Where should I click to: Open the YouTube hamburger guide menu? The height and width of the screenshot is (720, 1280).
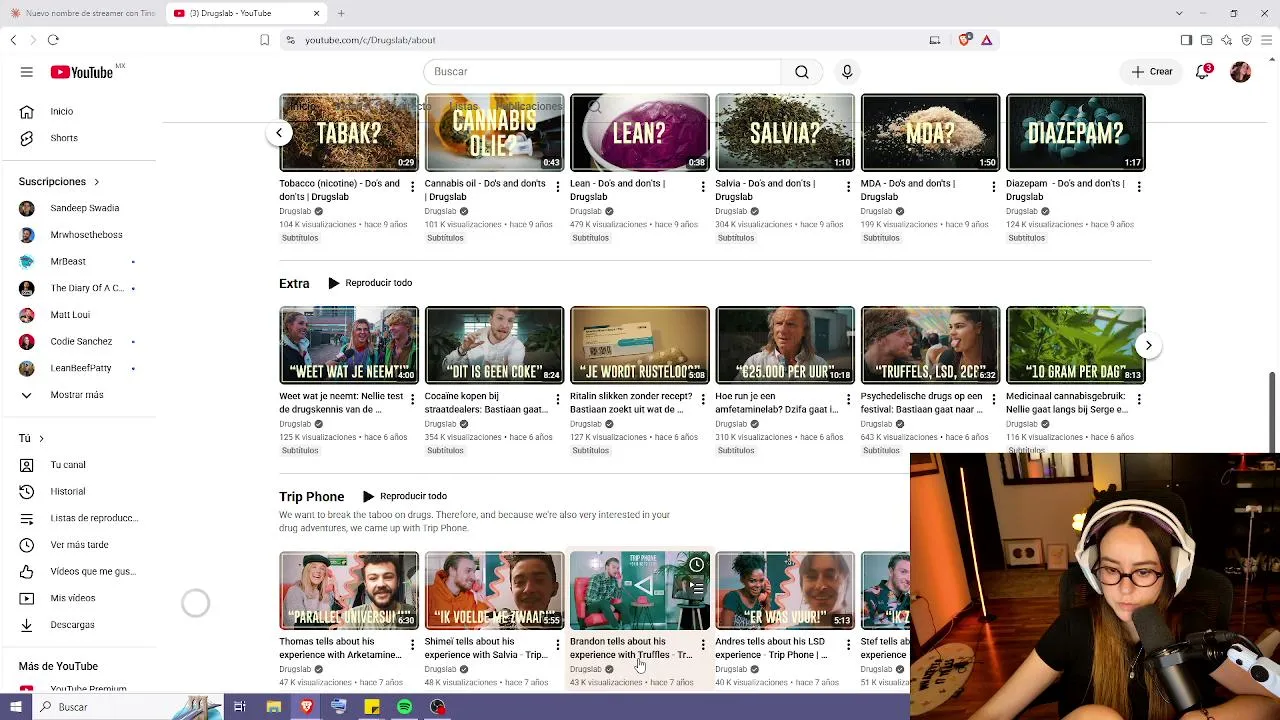pyautogui.click(x=27, y=72)
